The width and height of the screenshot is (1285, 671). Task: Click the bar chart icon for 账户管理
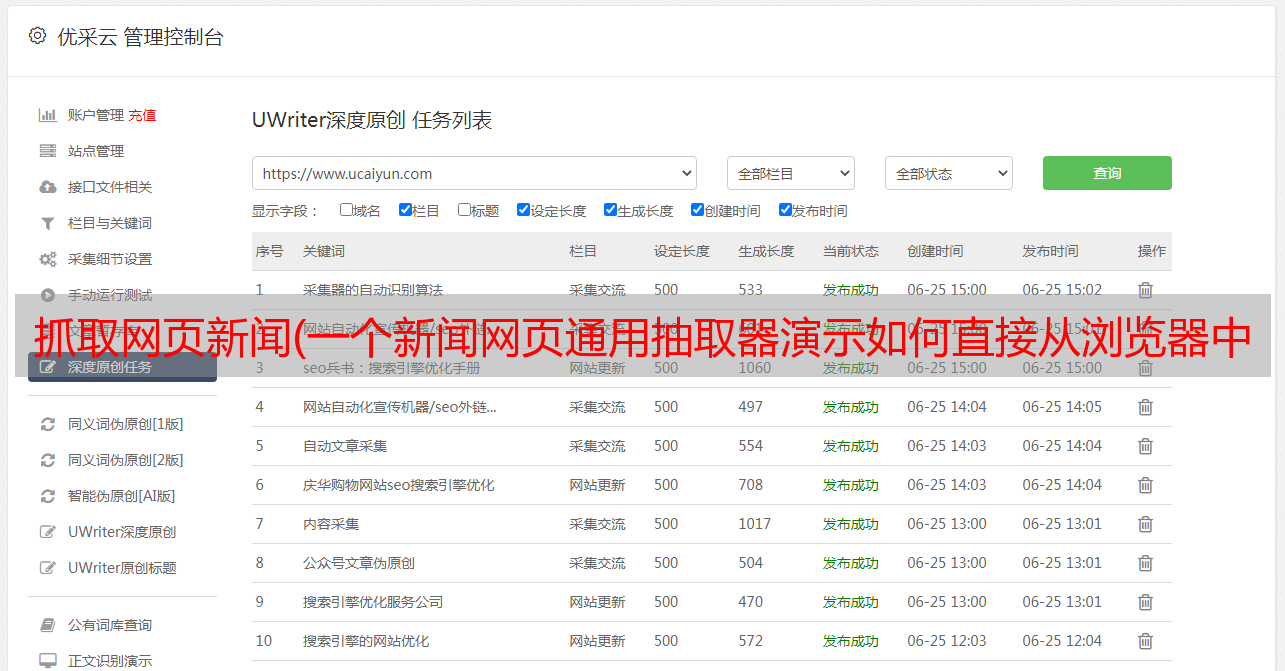[47, 115]
